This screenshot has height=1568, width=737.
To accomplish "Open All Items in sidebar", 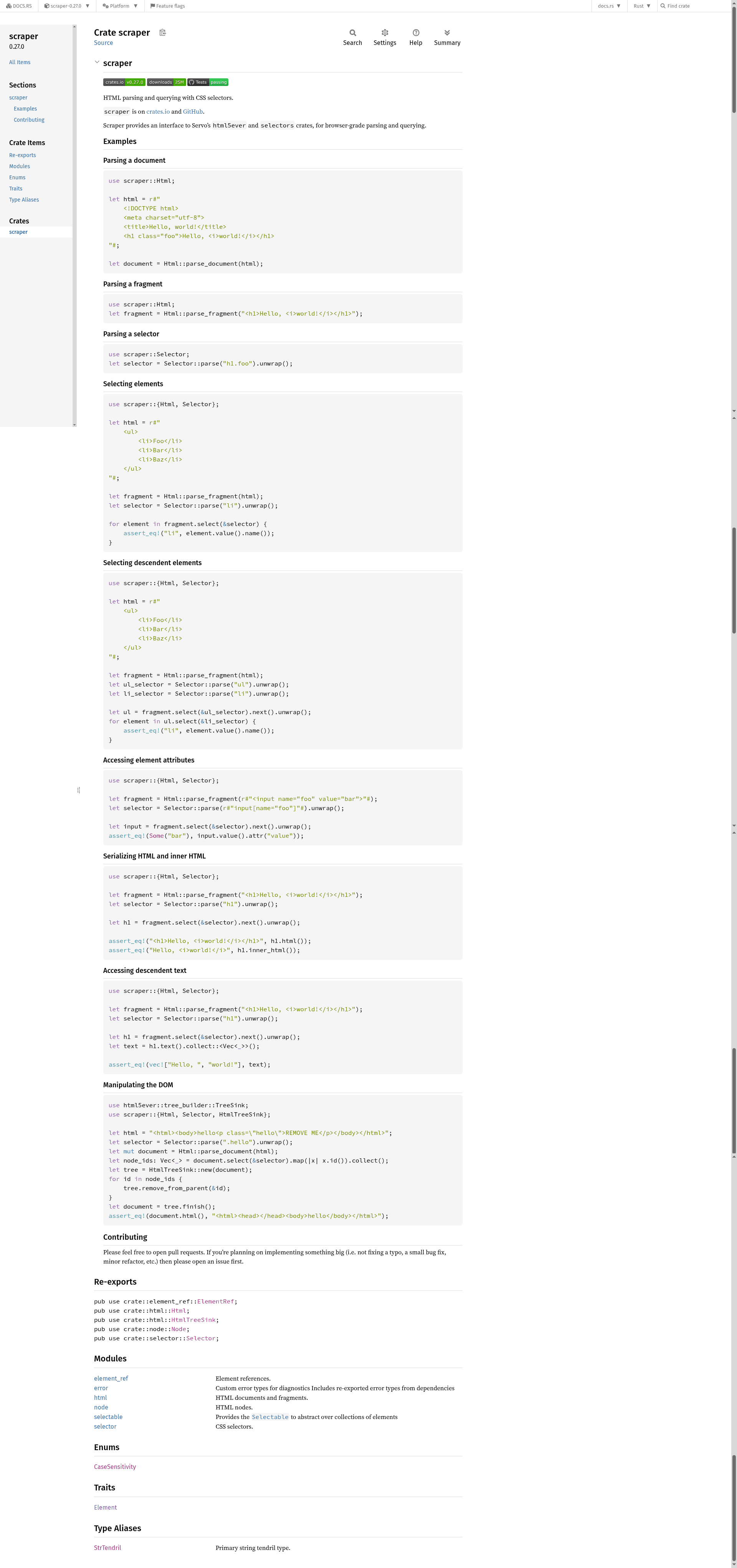I will click(x=20, y=62).
